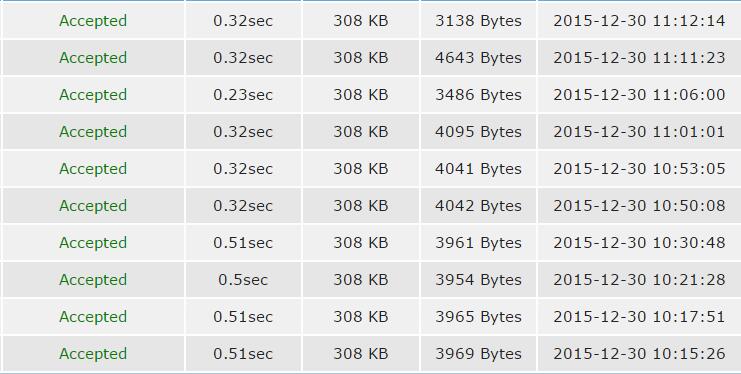
Task: Click Accepted status for 10:30:48 submission
Action: 93,243
